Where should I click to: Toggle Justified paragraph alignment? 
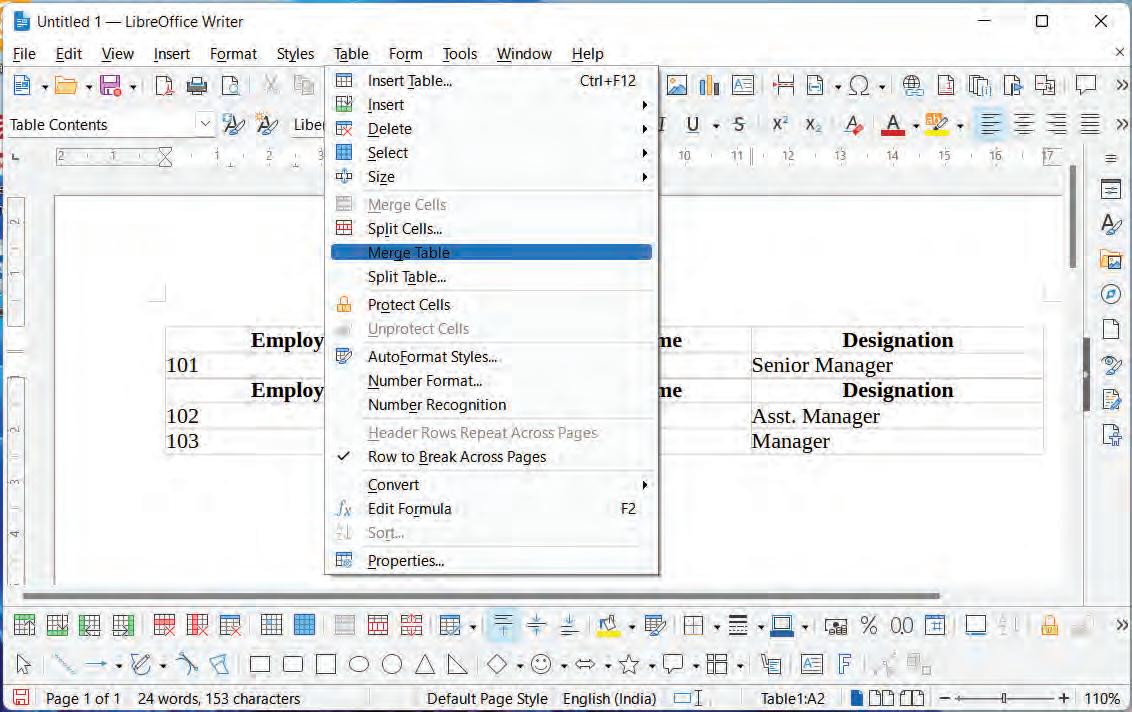point(1089,124)
